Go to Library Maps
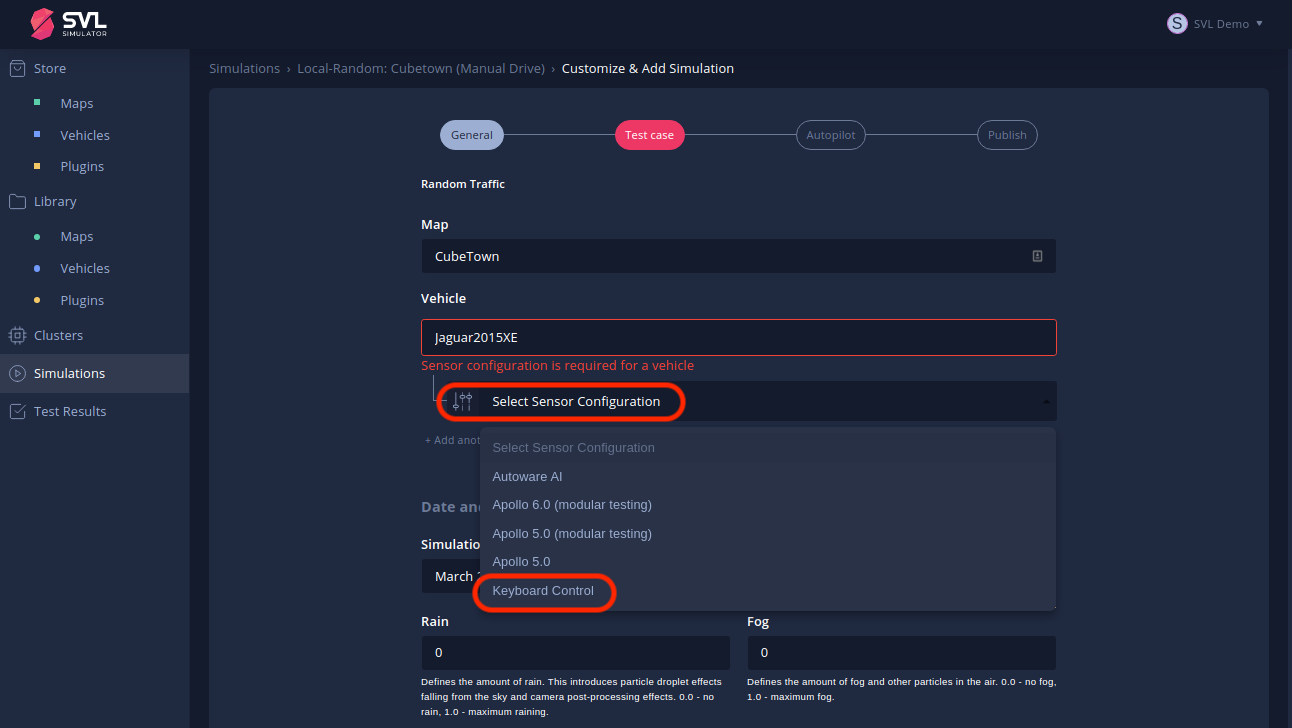1292x728 pixels. point(76,237)
